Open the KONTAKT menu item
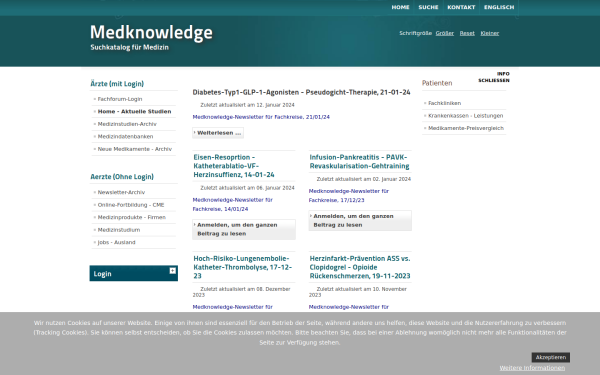600x375 pixels. [x=461, y=7]
